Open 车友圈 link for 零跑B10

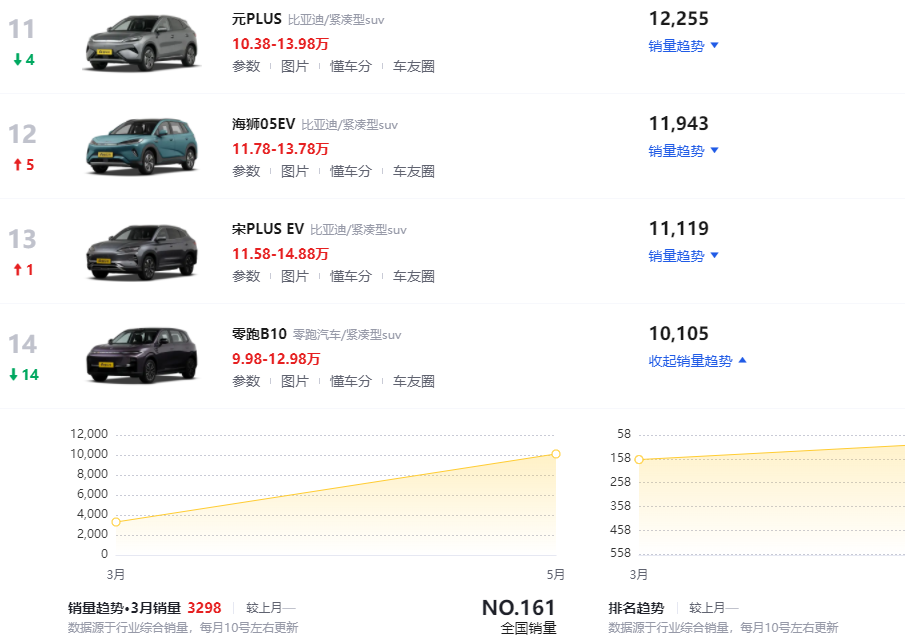(x=414, y=382)
